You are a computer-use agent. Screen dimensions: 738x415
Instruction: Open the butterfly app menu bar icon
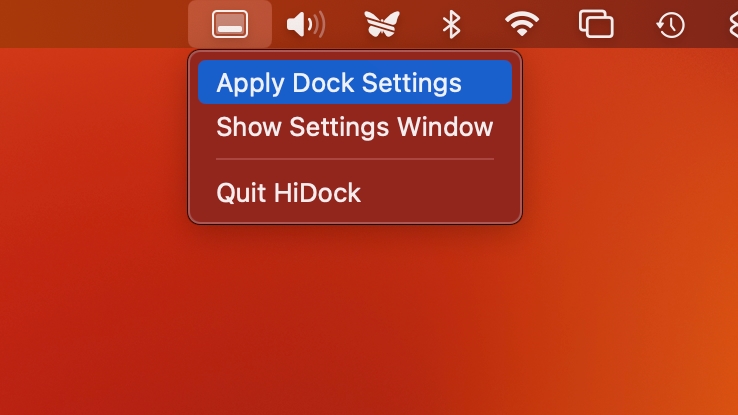click(x=382, y=24)
